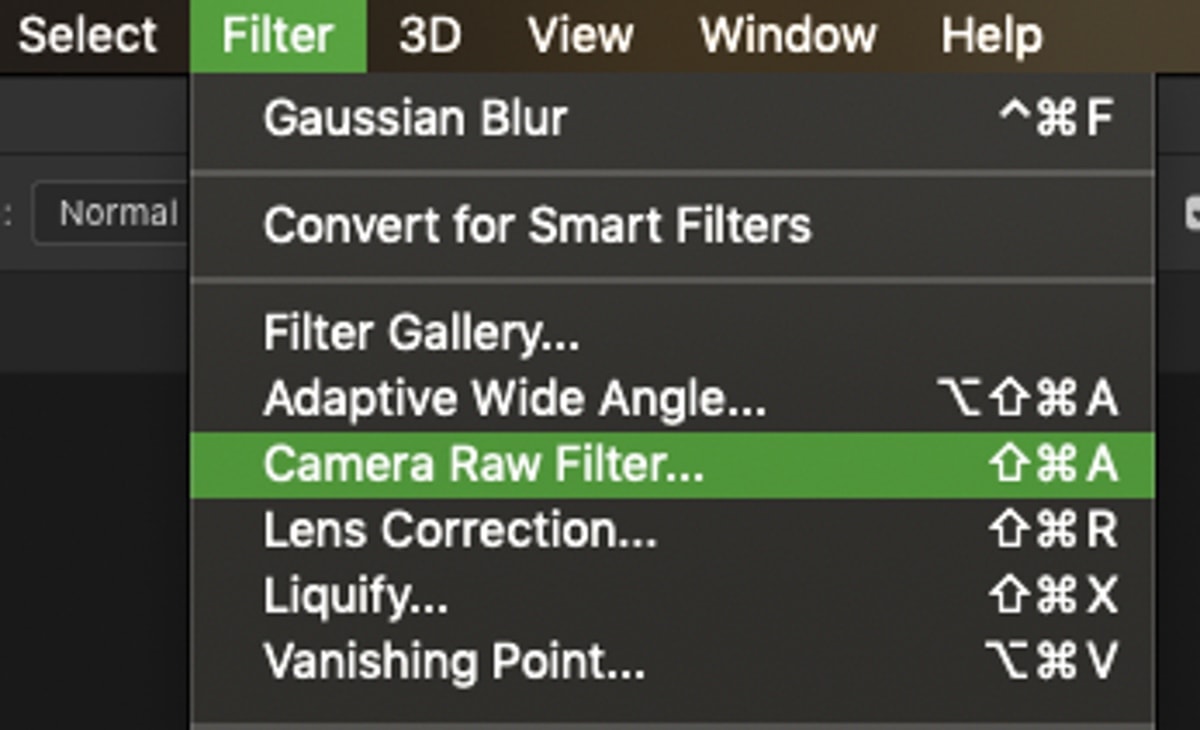This screenshot has height=730, width=1200.
Task: Open Filter Gallery from the menu
Action: point(672,333)
